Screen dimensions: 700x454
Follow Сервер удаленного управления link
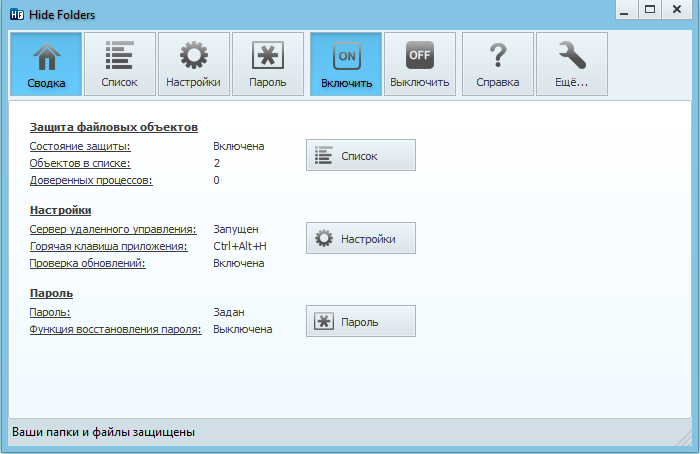click(113, 229)
